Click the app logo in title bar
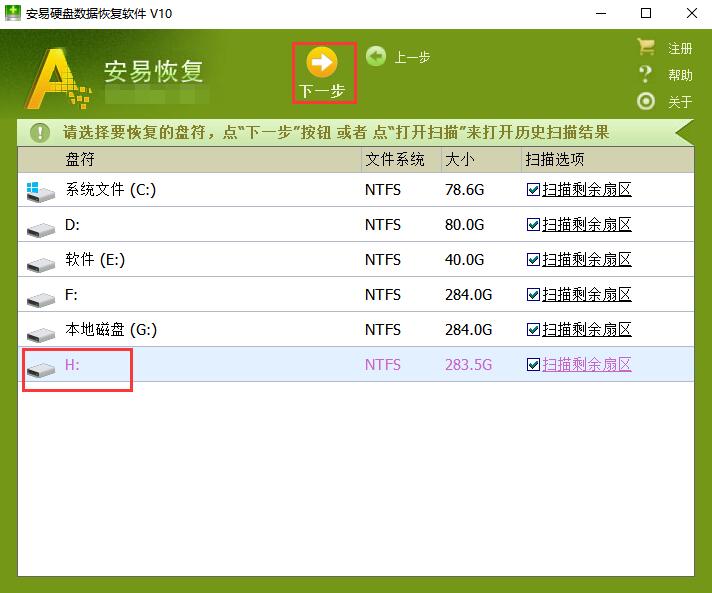 click(13, 13)
